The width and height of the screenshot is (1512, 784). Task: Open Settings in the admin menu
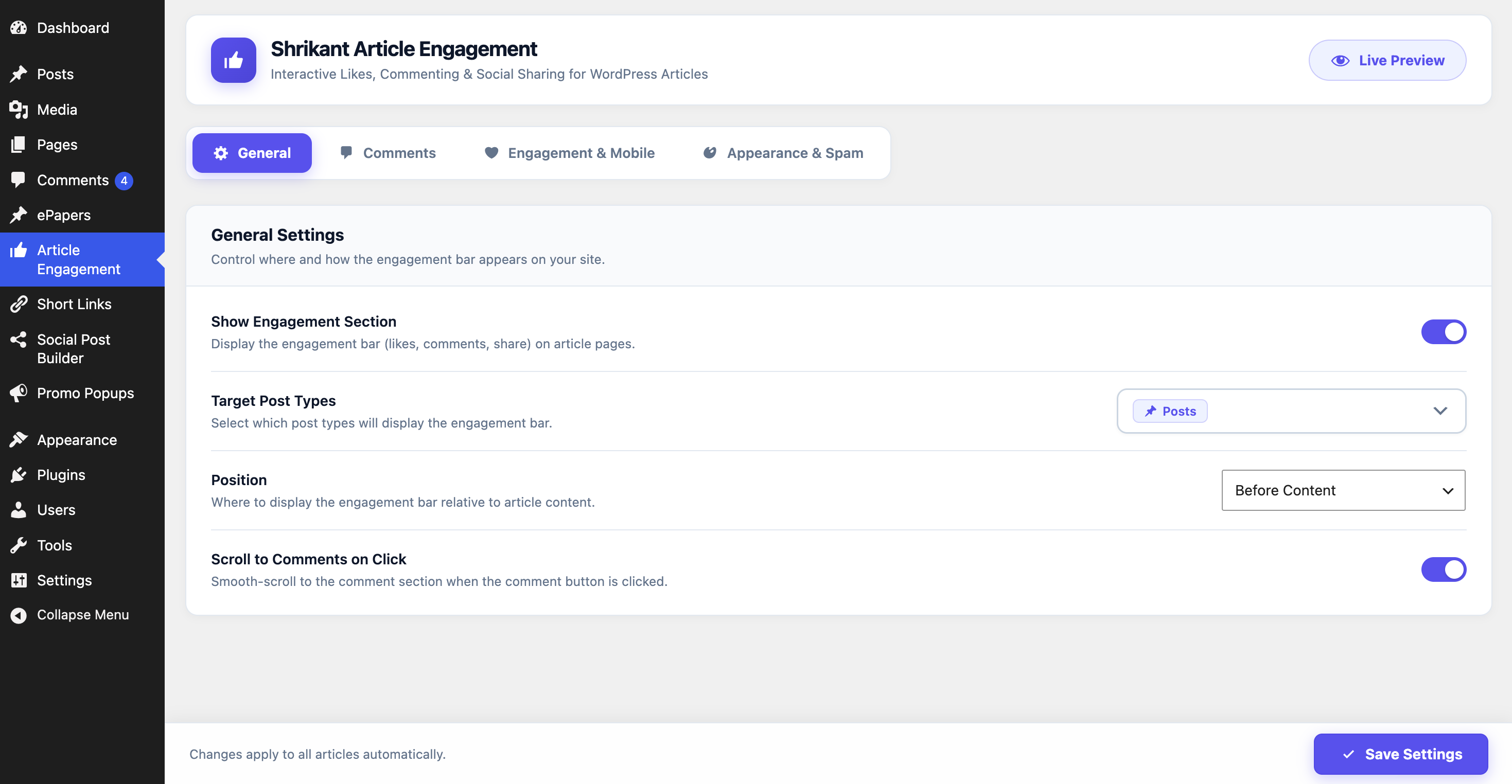tap(82, 580)
